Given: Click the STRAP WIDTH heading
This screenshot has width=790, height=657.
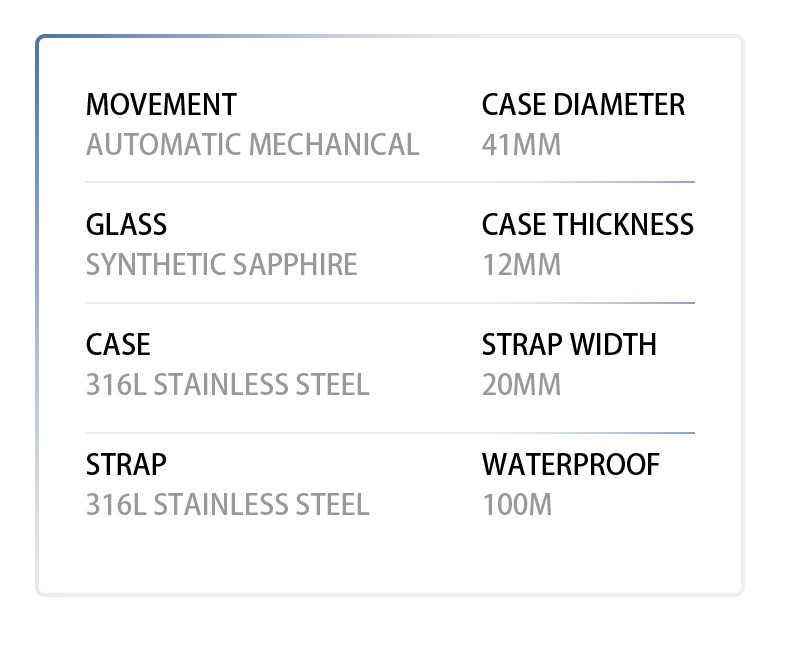Looking at the screenshot, I should pyautogui.click(x=569, y=345).
